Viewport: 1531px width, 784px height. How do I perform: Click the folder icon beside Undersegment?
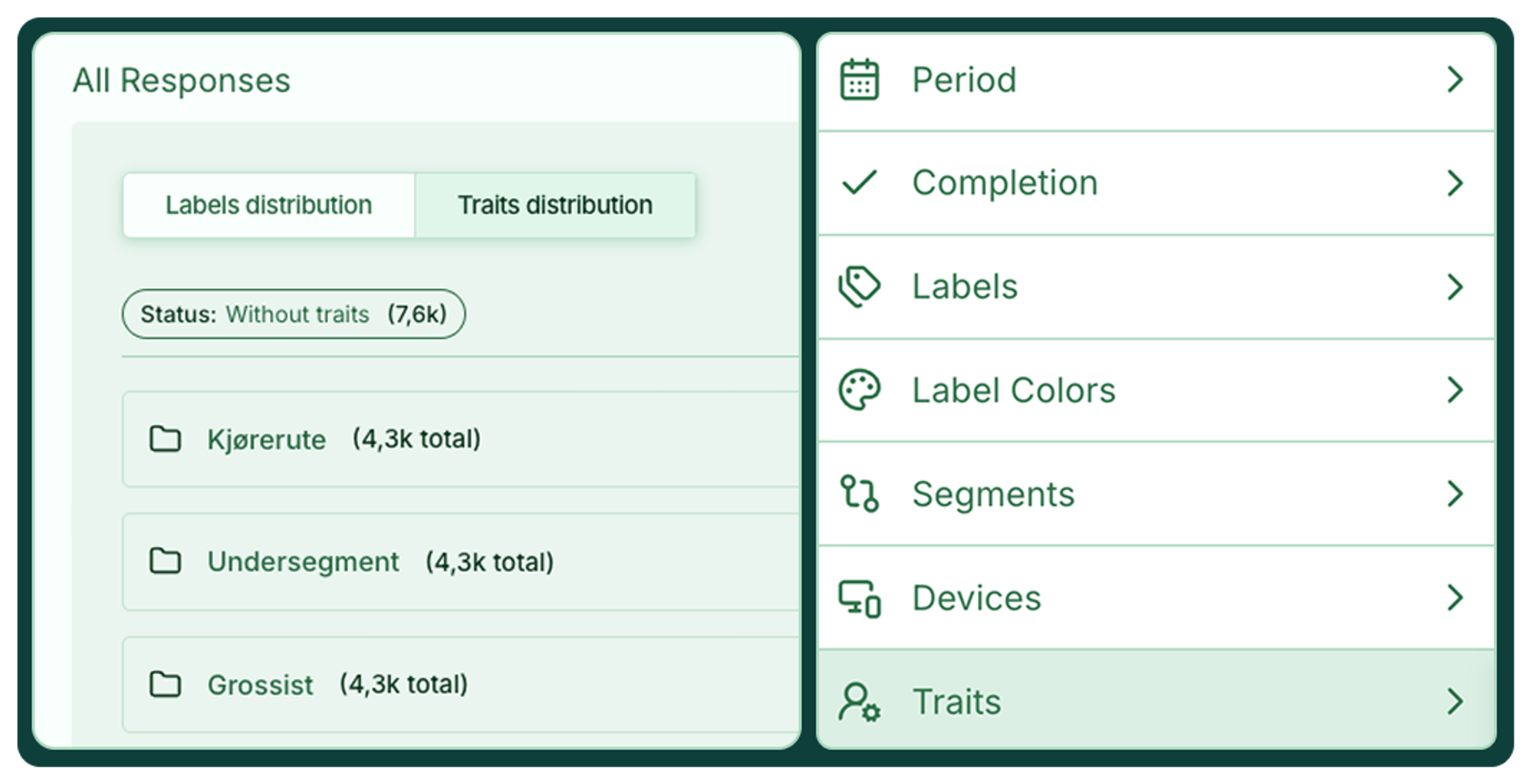click(x=165, y=561)
